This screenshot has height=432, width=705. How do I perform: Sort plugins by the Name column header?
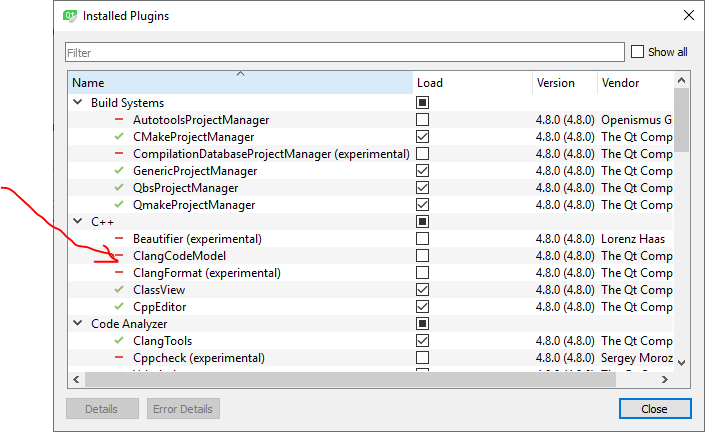tap(241, 83)
